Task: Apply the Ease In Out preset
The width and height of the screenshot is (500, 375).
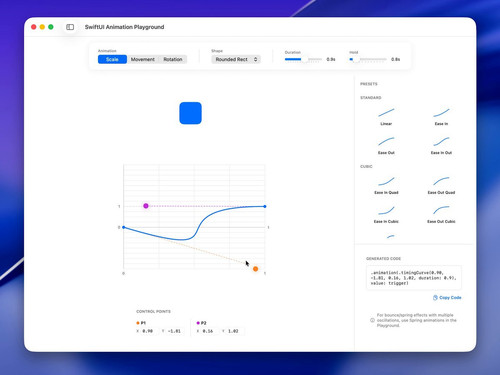Action: pos(441,145)
